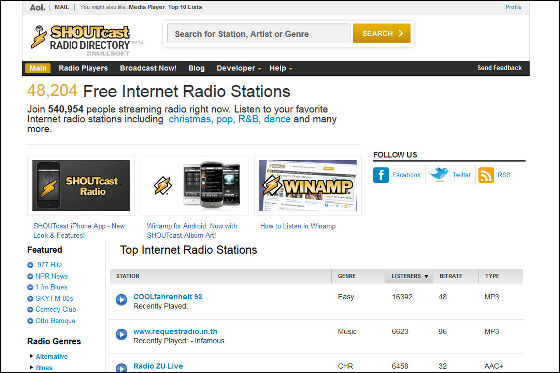
Task: Click the Profile link at top right
Action: [513, 7]
